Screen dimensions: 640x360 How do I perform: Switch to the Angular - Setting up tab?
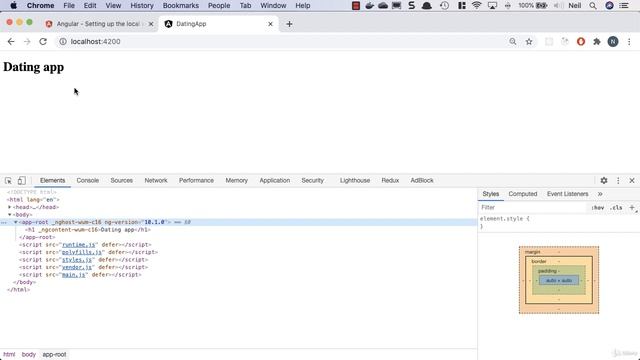pos(98,24)
